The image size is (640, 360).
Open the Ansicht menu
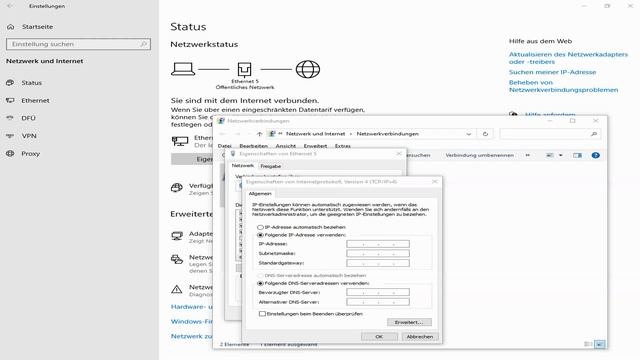285,146
